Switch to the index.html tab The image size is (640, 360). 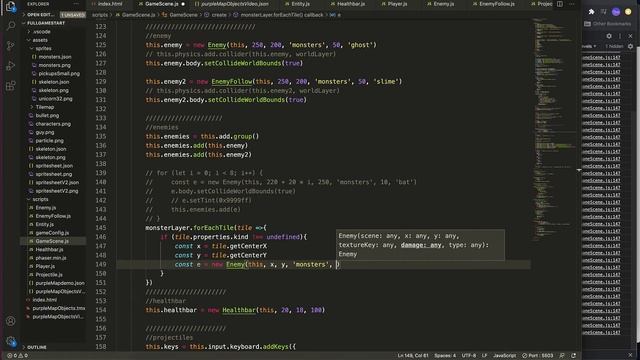pos(107,4)
